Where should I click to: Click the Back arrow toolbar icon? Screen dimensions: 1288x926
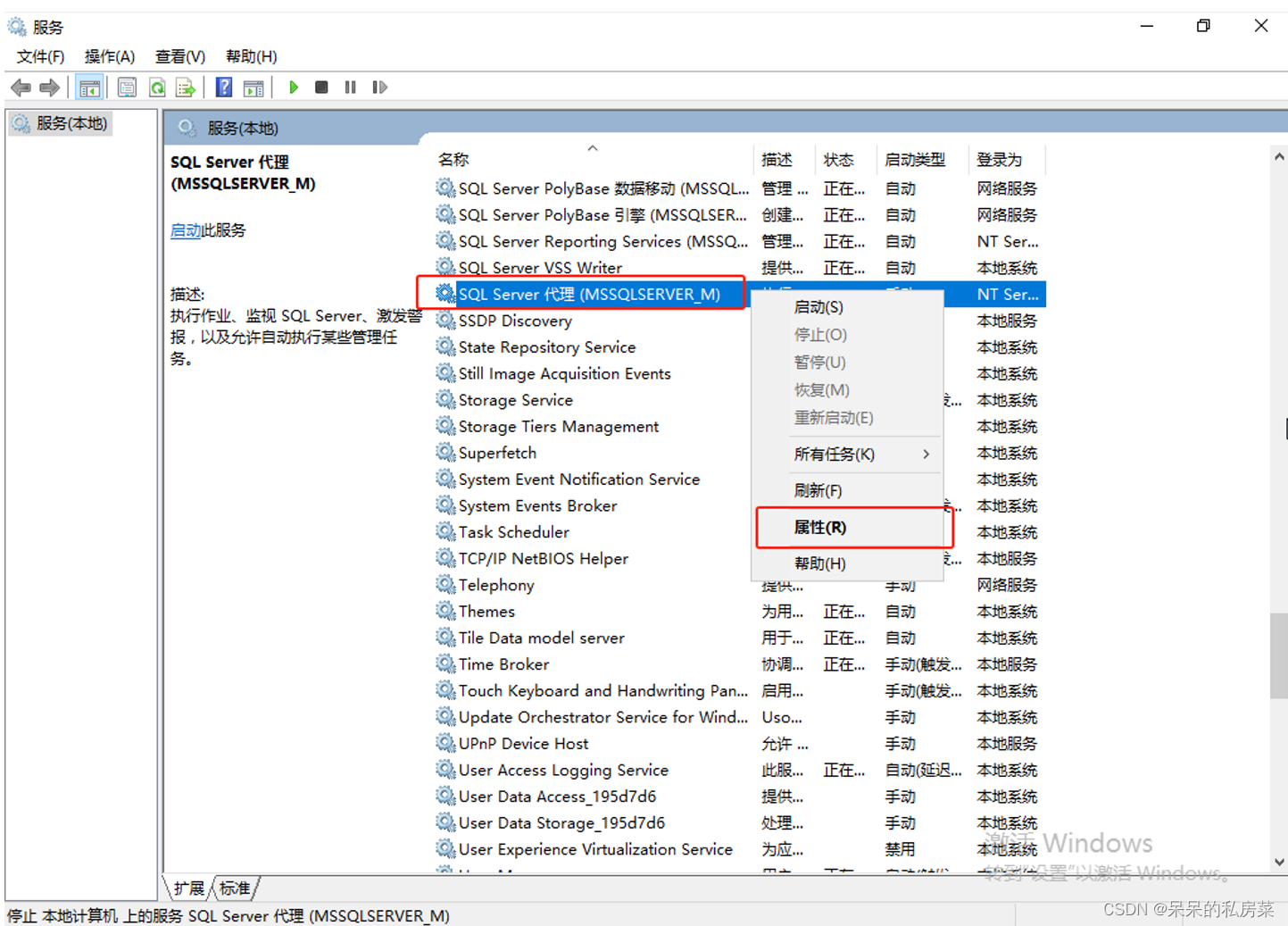tap(21, 88)
